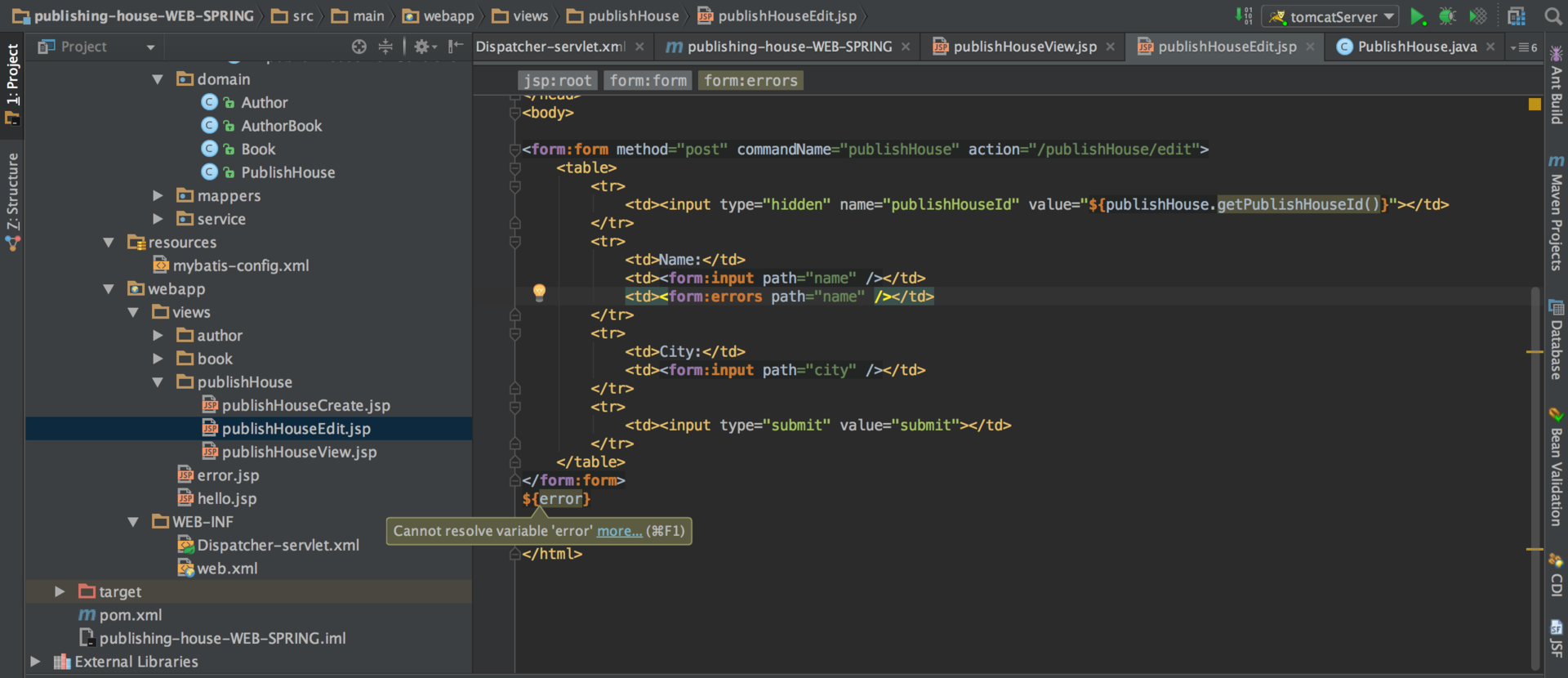1568x678 pixels.
Task: Expand the target folder
Action: [60, 591]
